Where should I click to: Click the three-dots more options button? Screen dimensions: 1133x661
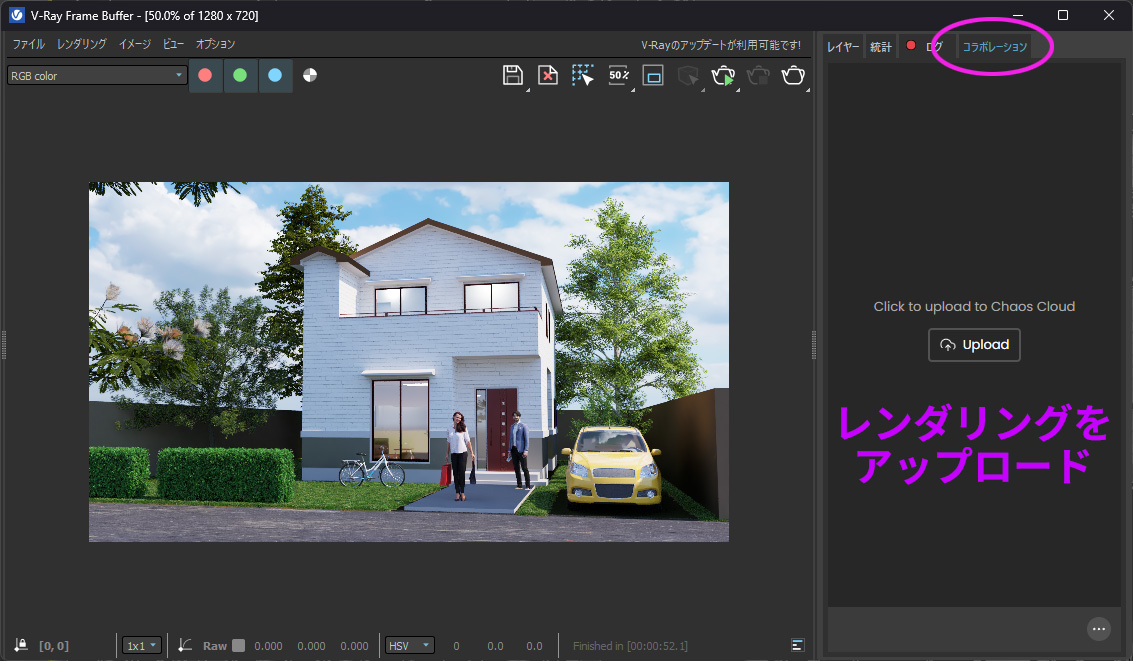click(1099, 629)
